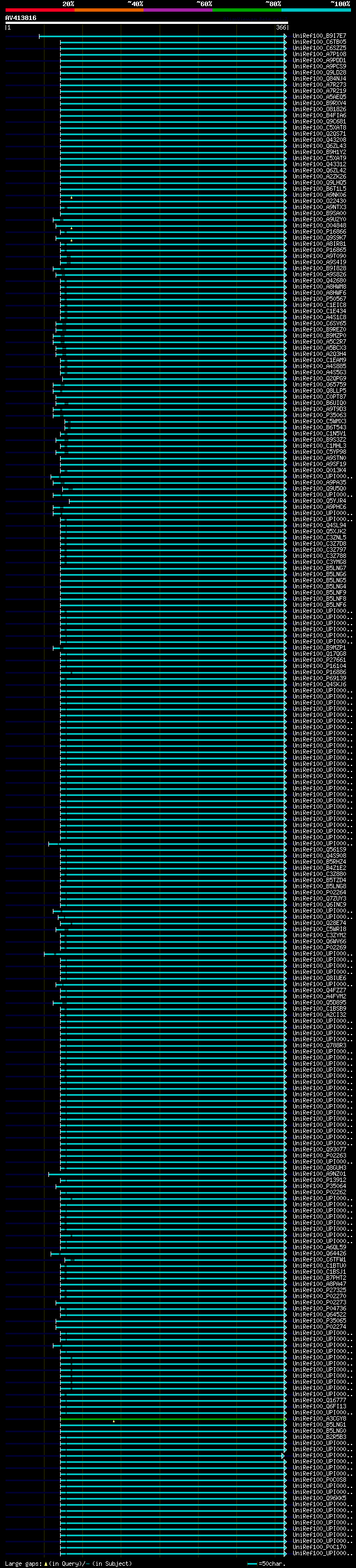Image resolution: width=356 pixels, height=1568 pixels.
Task: Click the white query sequence ruler bar
Action: pyautogui.click(x=147, y=23)
